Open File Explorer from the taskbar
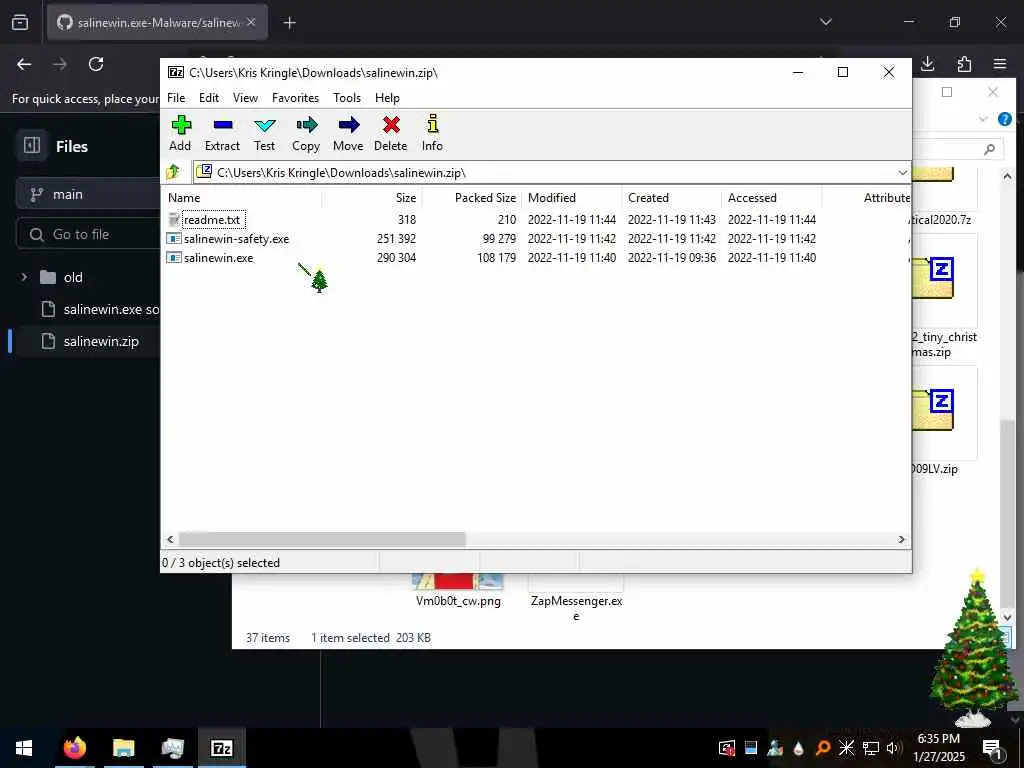This screenshot has width=1024, height=768. 123,748
